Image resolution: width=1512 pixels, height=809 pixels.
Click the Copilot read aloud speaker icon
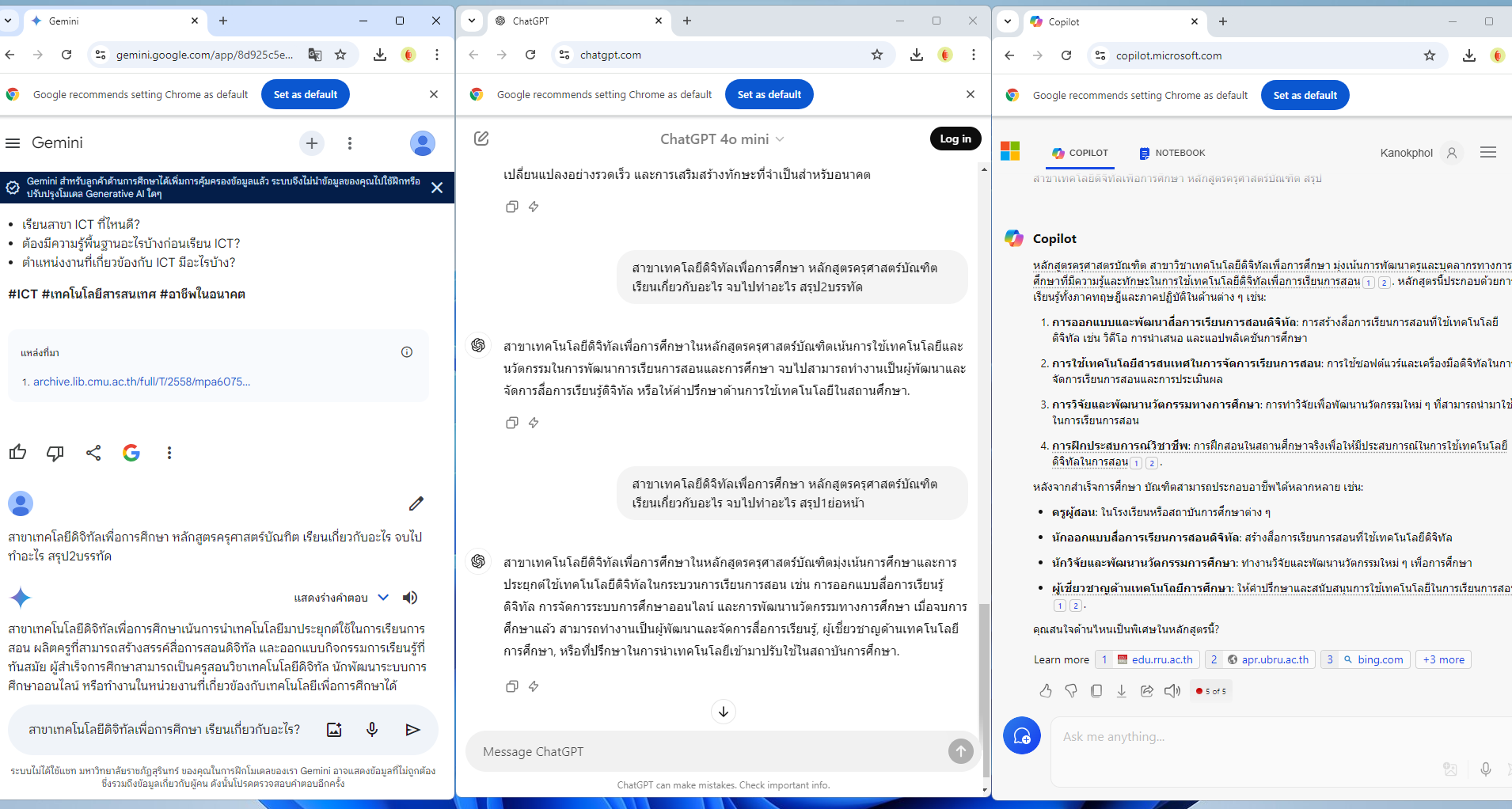[x=1172, y=691]
